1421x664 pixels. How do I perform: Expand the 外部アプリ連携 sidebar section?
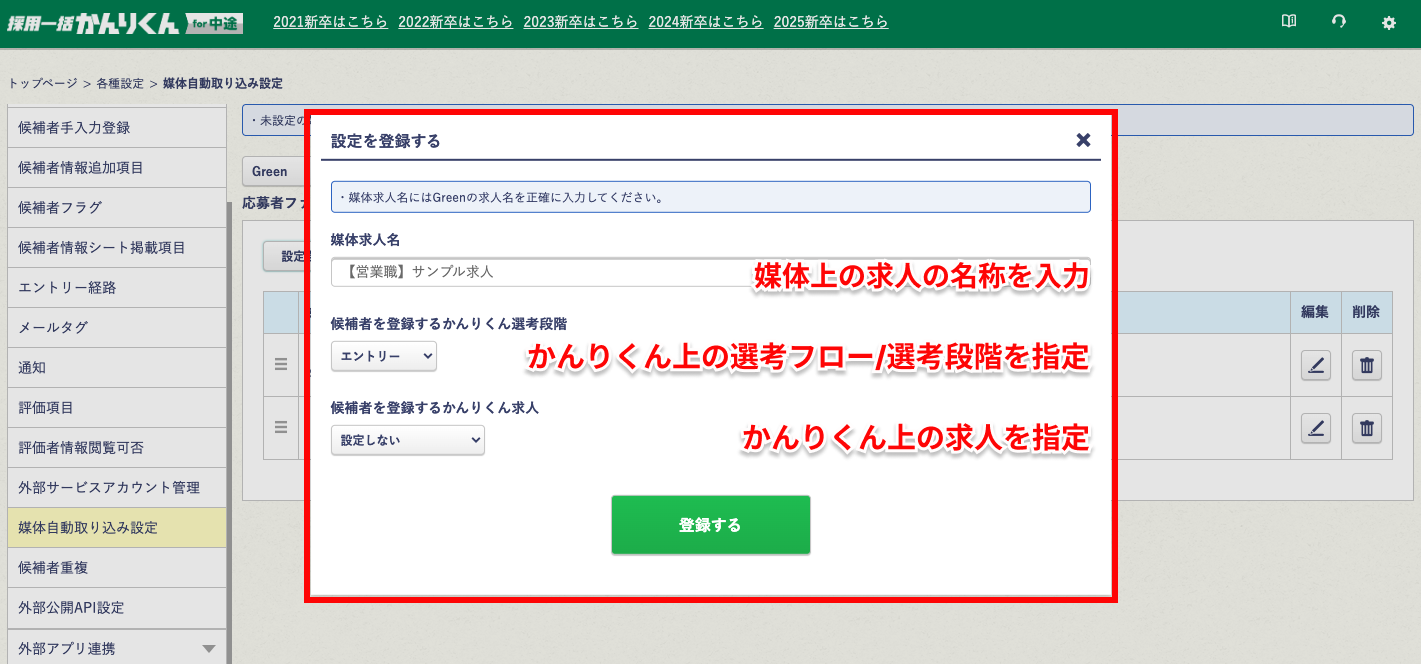pos(117,648)
